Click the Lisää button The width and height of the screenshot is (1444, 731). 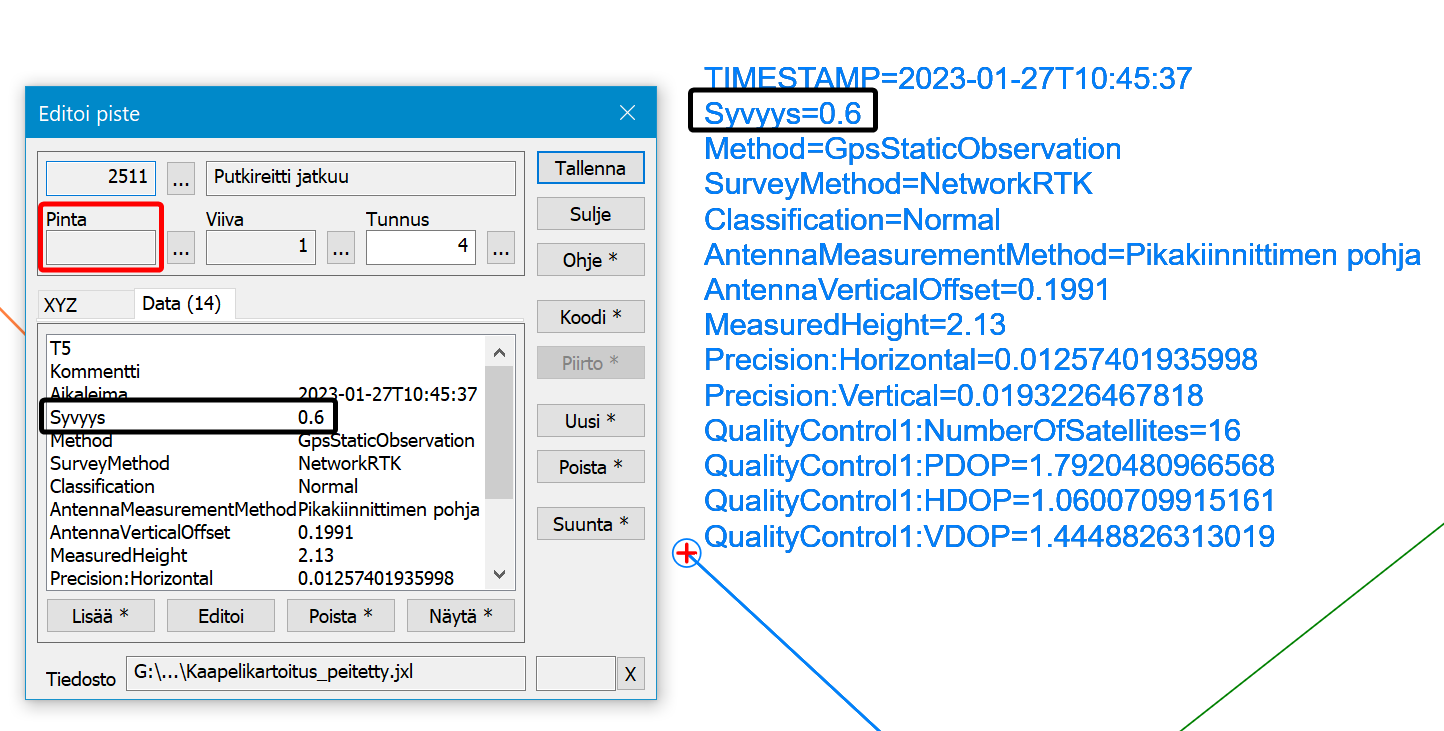coord(100,616)
